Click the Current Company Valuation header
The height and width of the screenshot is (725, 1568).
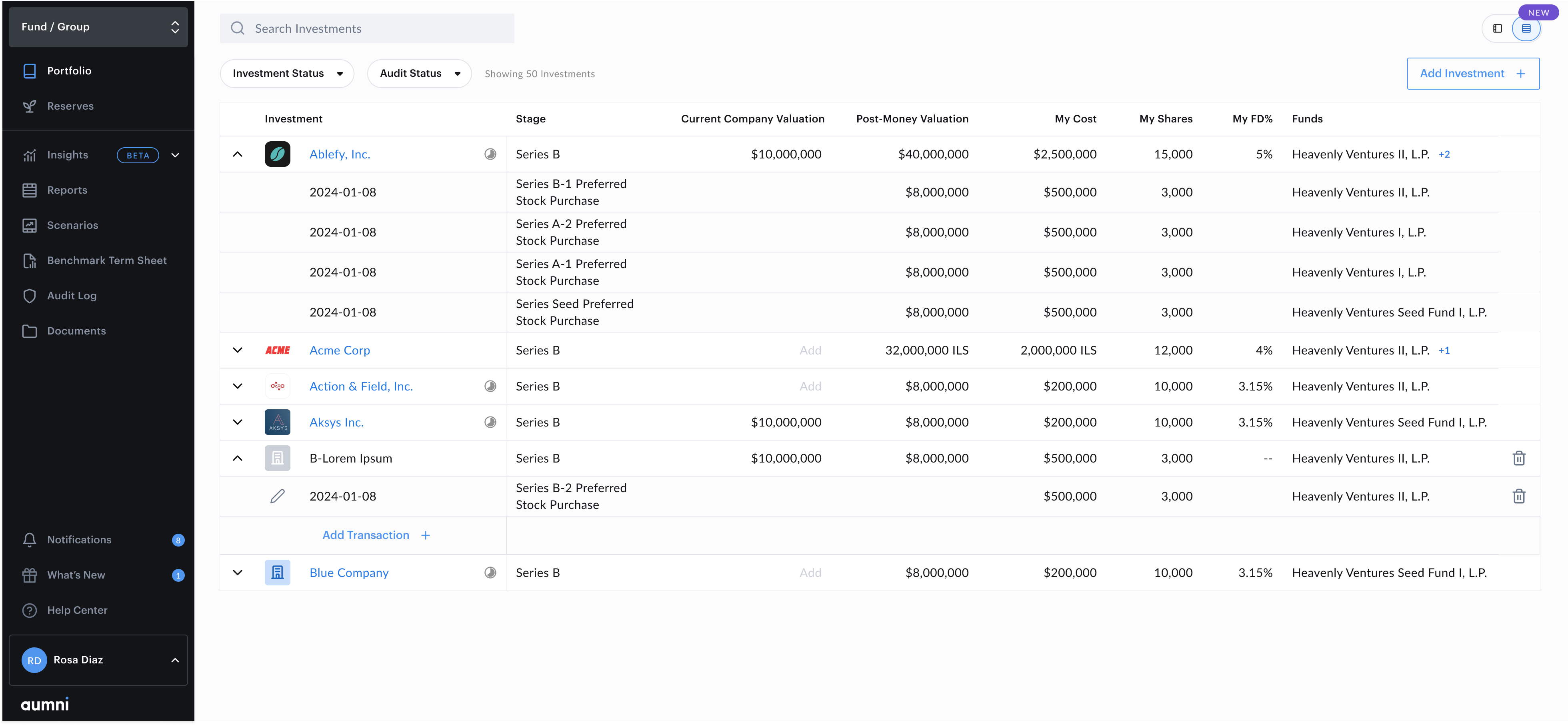tap(752, 119)
